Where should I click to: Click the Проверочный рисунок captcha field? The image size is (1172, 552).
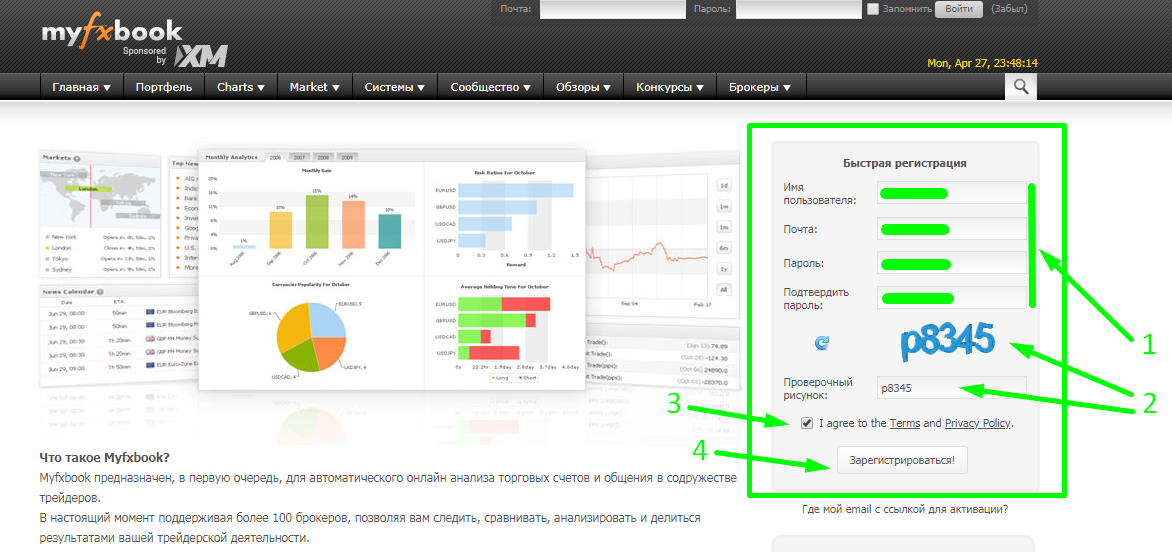(x=952, y=388)
